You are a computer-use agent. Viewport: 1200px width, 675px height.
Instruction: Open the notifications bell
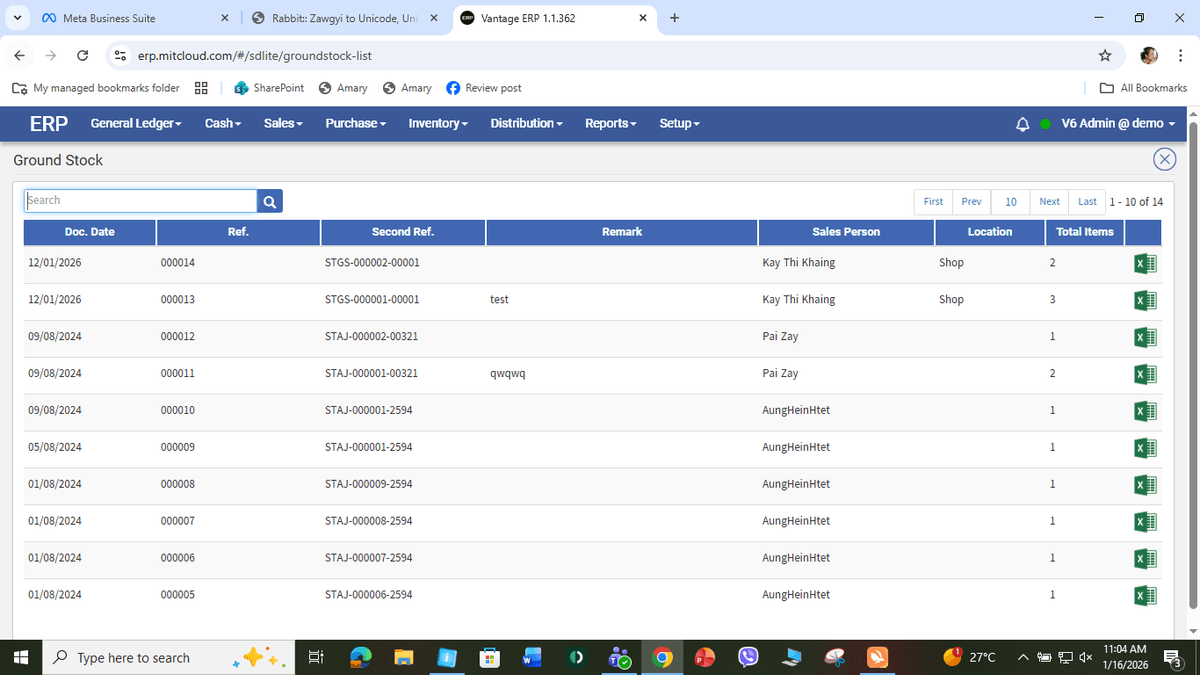[x=1022, y=124]
